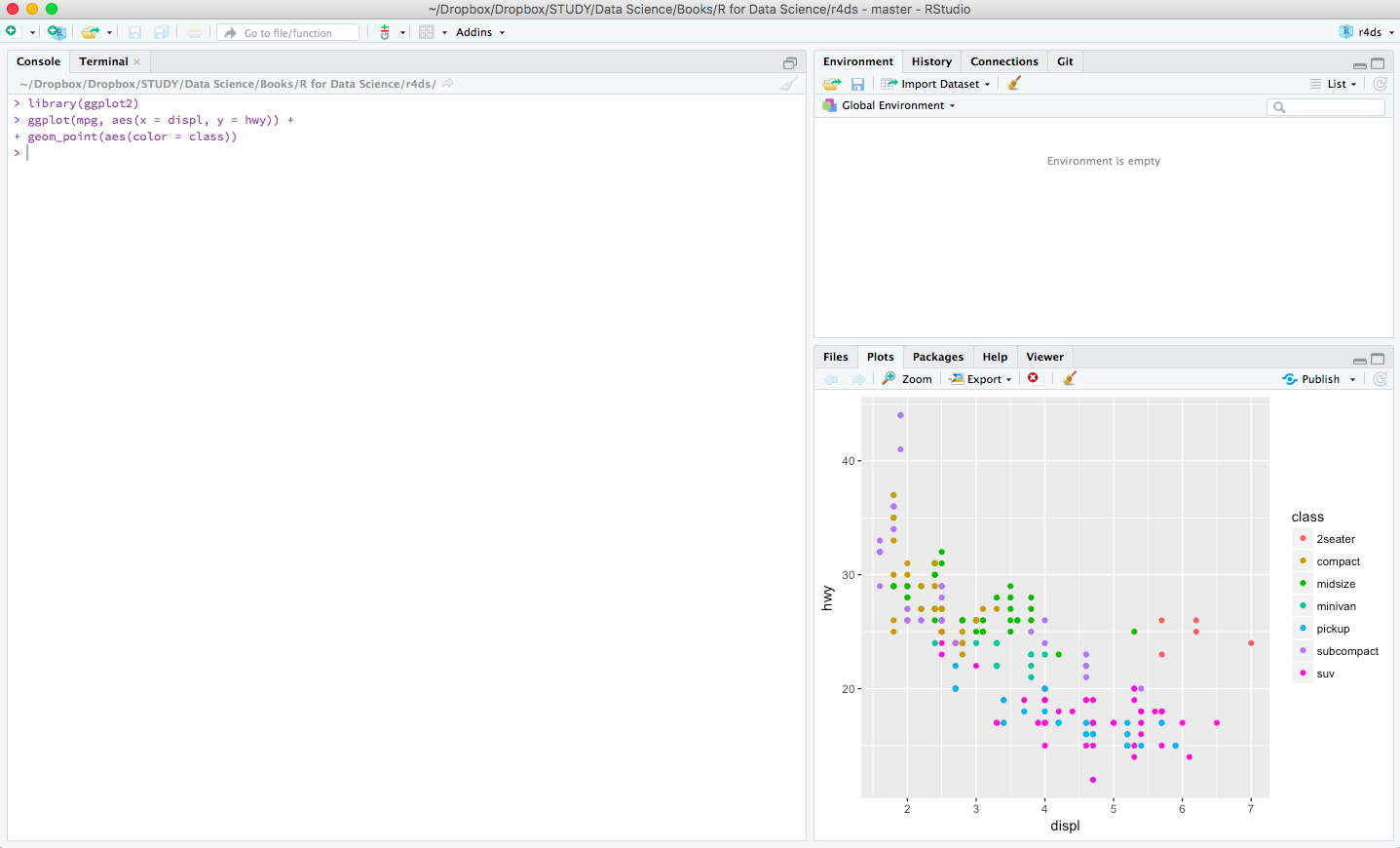This screenshot has height=848, width=1400.
Task: Click the 2seater legend color dot
Action: click(x=1303, y=538)
